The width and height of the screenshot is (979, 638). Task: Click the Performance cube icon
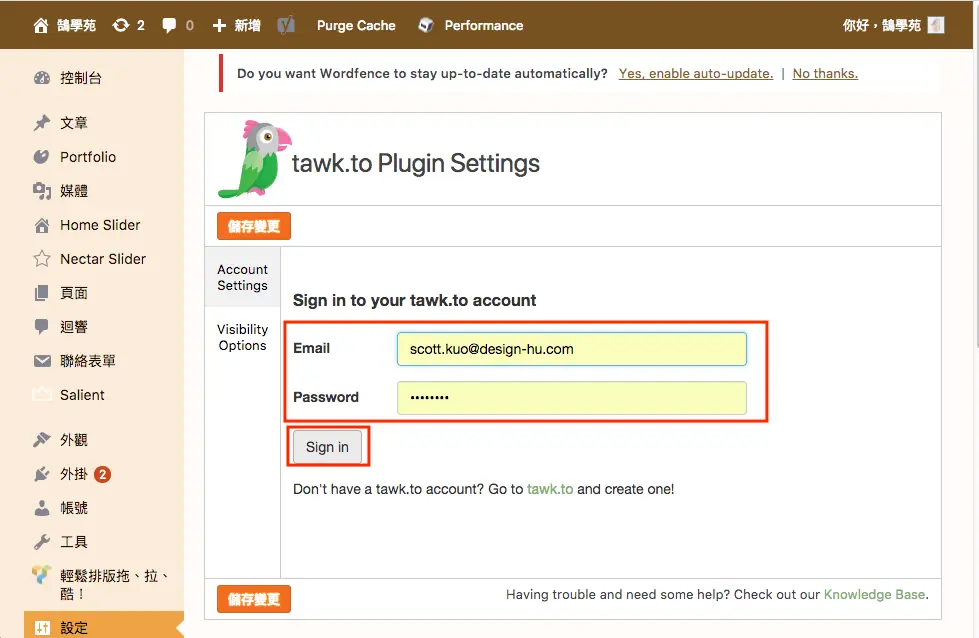tap(426, 26)
